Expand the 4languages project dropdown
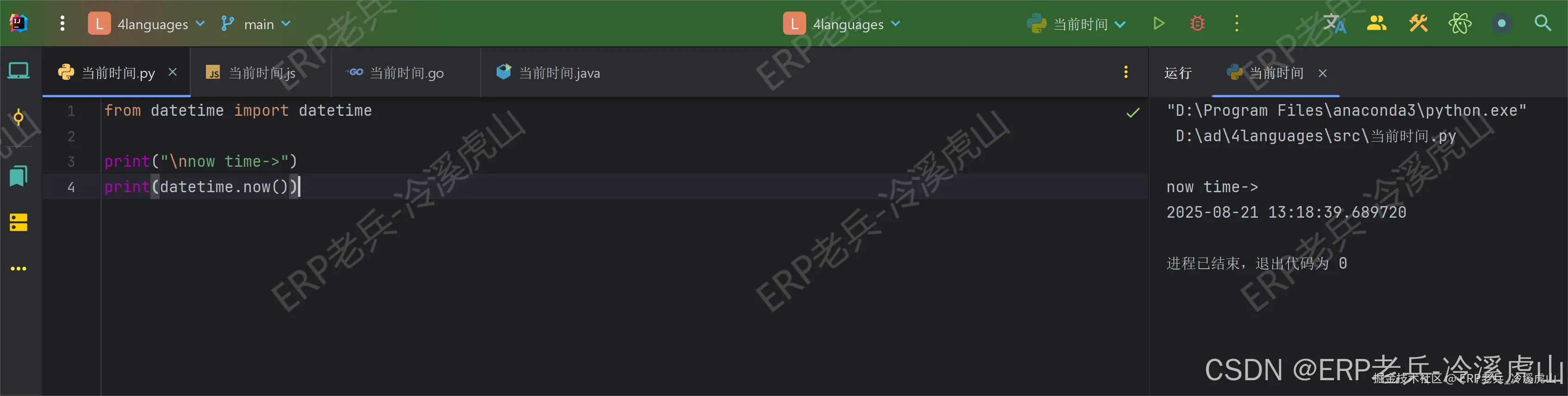1568x396 pixels. [146, 24]
